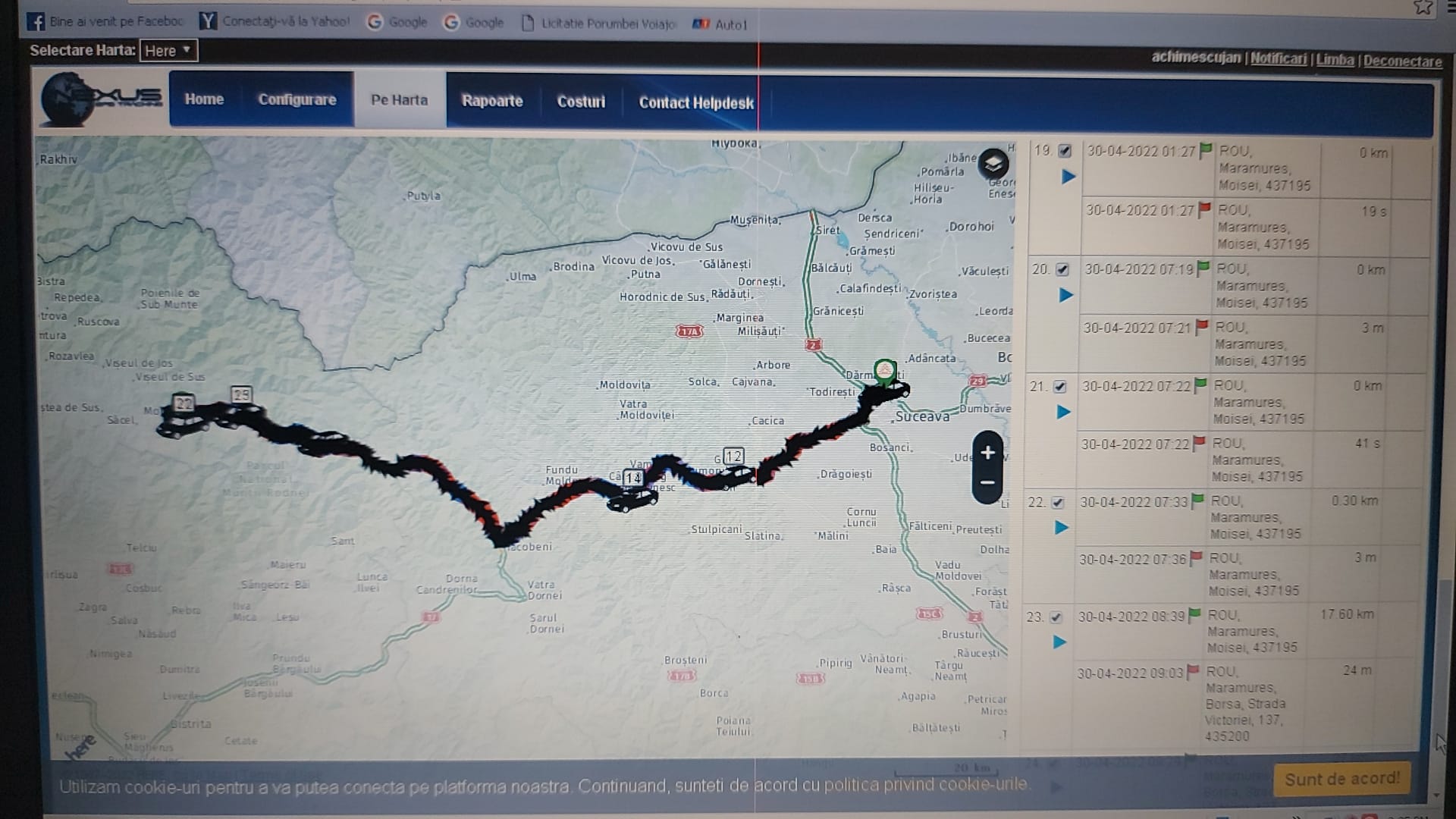The width and height of the screenshot is (1456, 819).
Task: Play route segment 19 arrow
Action: click(x=1068, y=177)
